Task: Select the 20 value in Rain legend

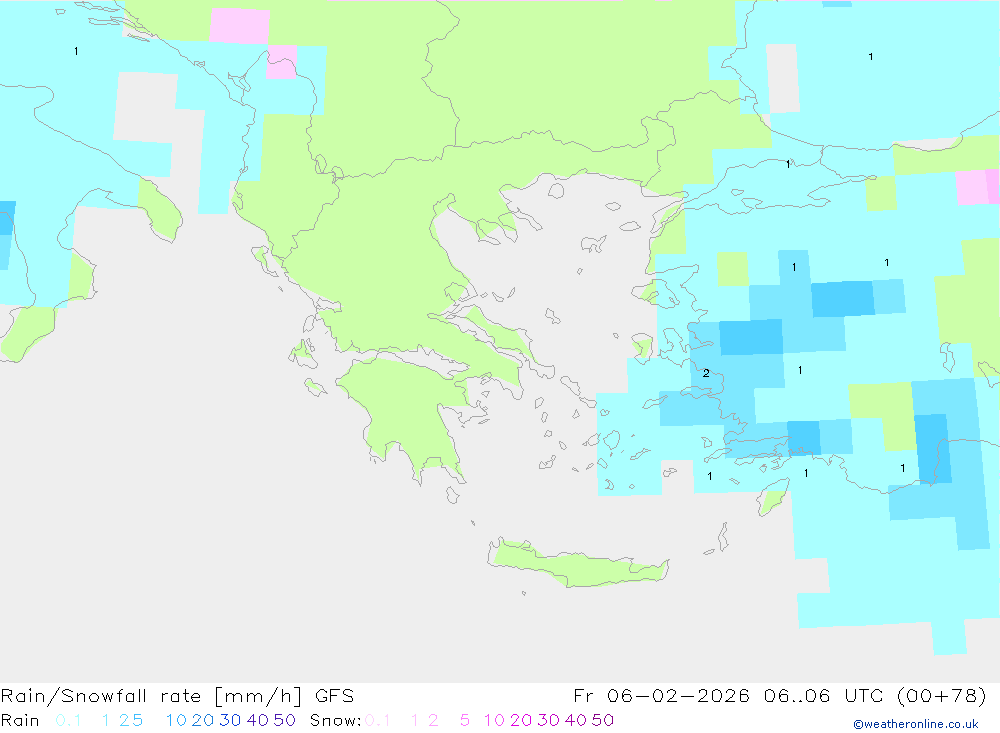Action: 203,720
